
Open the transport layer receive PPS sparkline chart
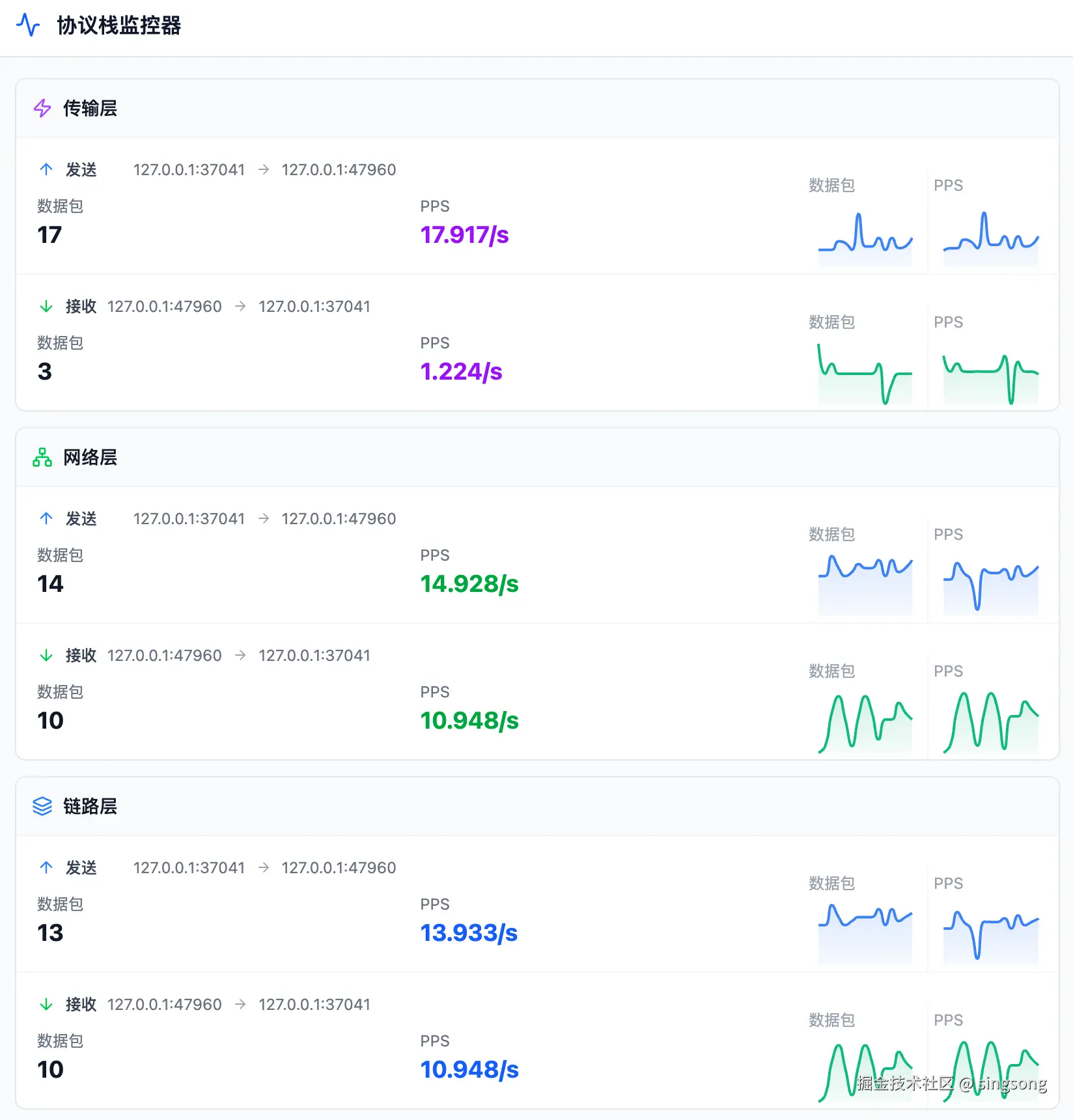click(x=990, y=378)
